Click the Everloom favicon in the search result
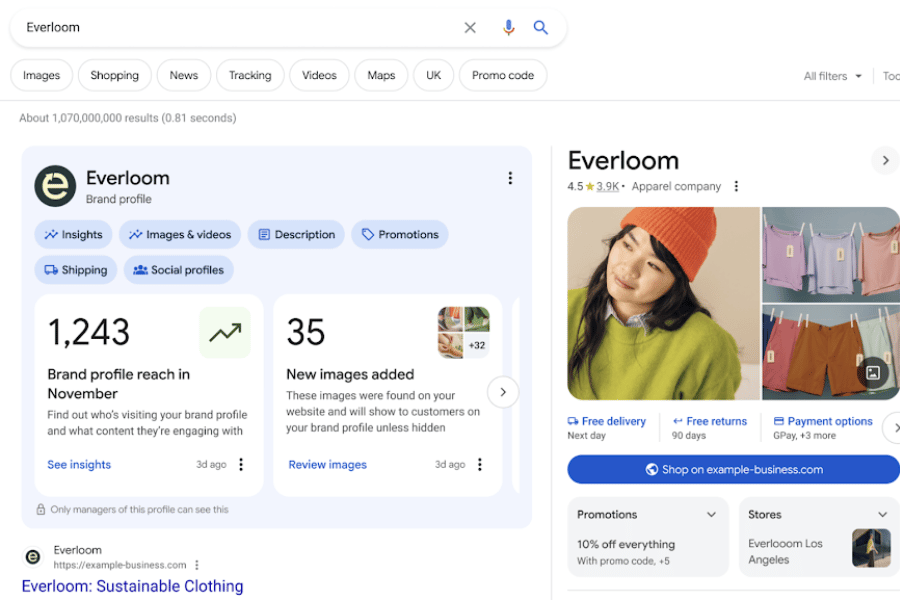This screenshot has width=900, height=600. point(33,556)
